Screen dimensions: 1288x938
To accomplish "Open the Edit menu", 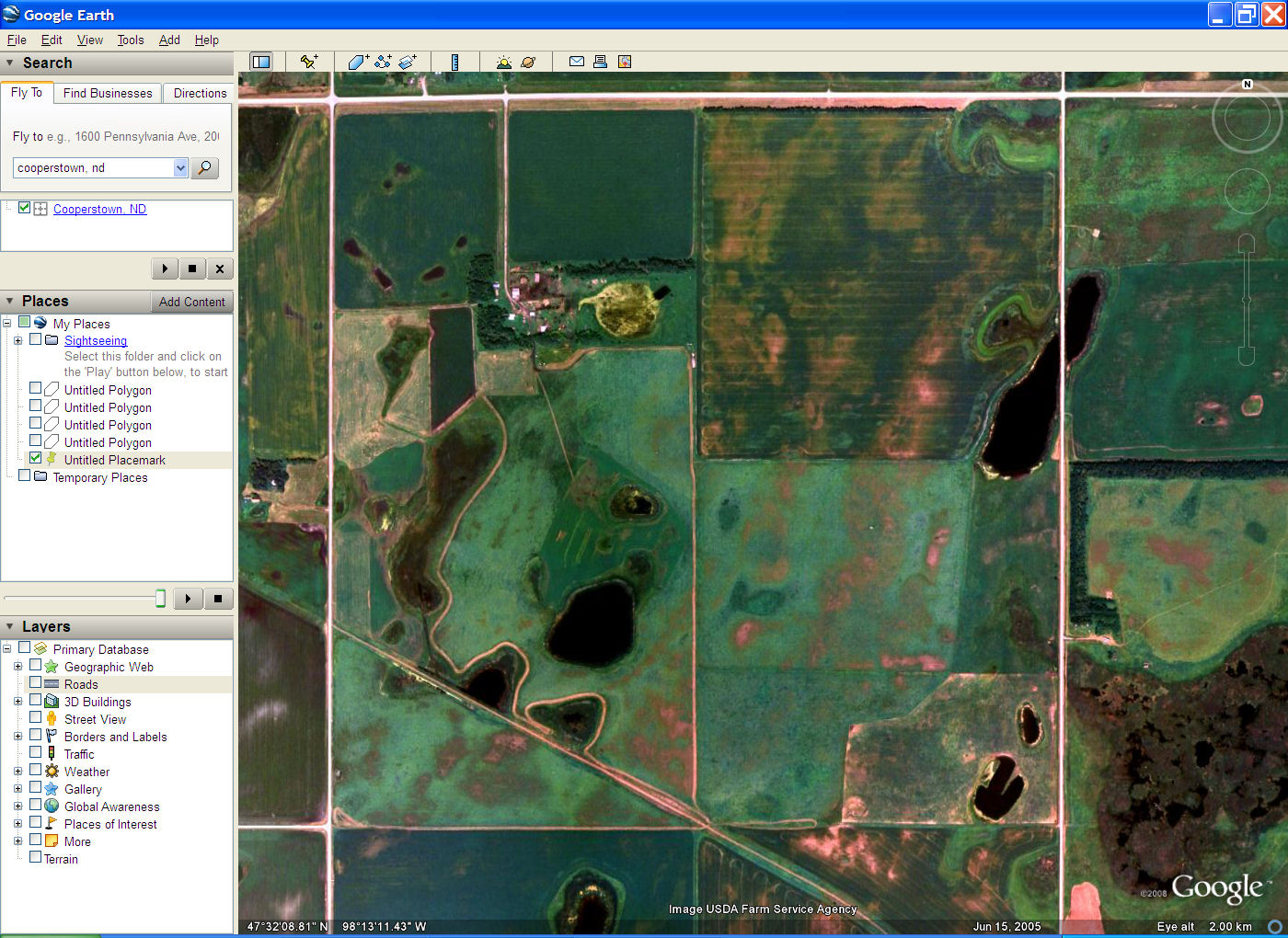I will [x=52, y=40].
